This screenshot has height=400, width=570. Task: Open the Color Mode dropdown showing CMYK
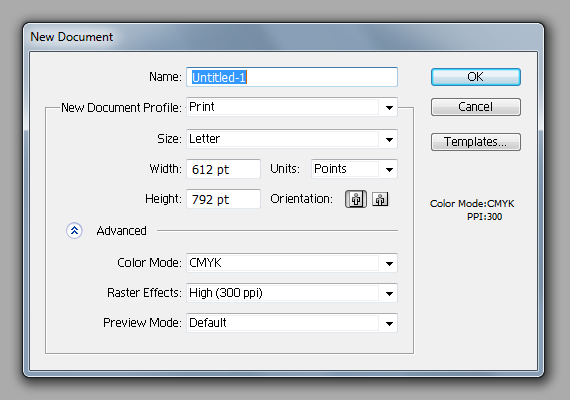pyautogui.click(x=292, y=263)
